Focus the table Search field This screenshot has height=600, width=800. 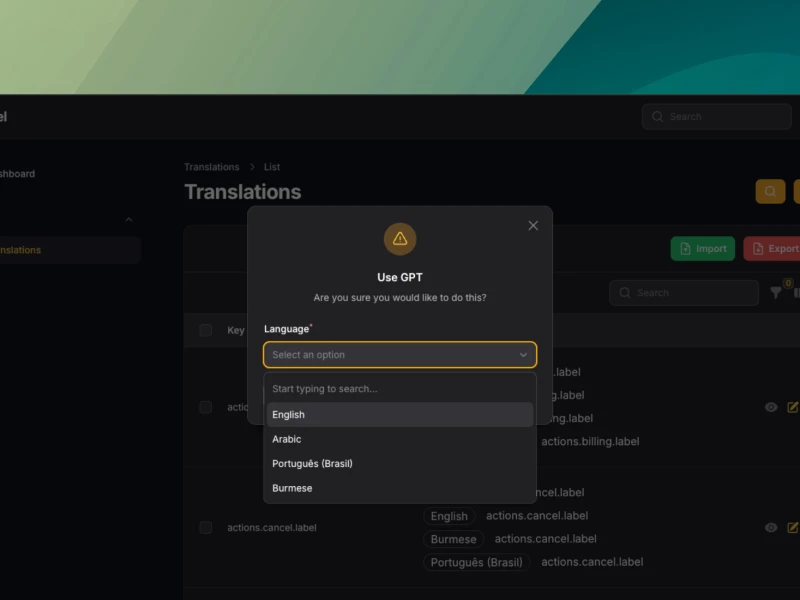click(x=684, y=292)
